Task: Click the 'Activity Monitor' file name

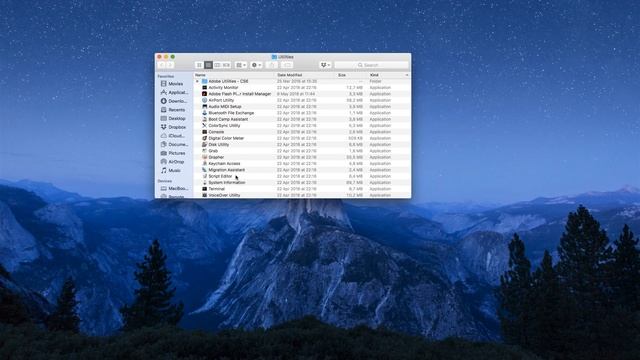Action: 223,87
